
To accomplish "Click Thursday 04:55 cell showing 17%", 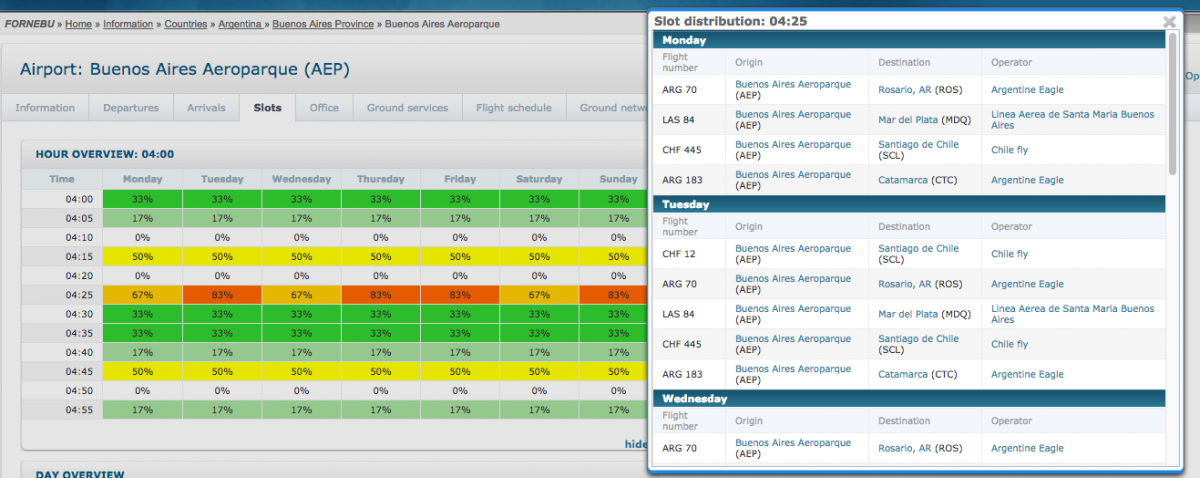I will click(380, 410).
